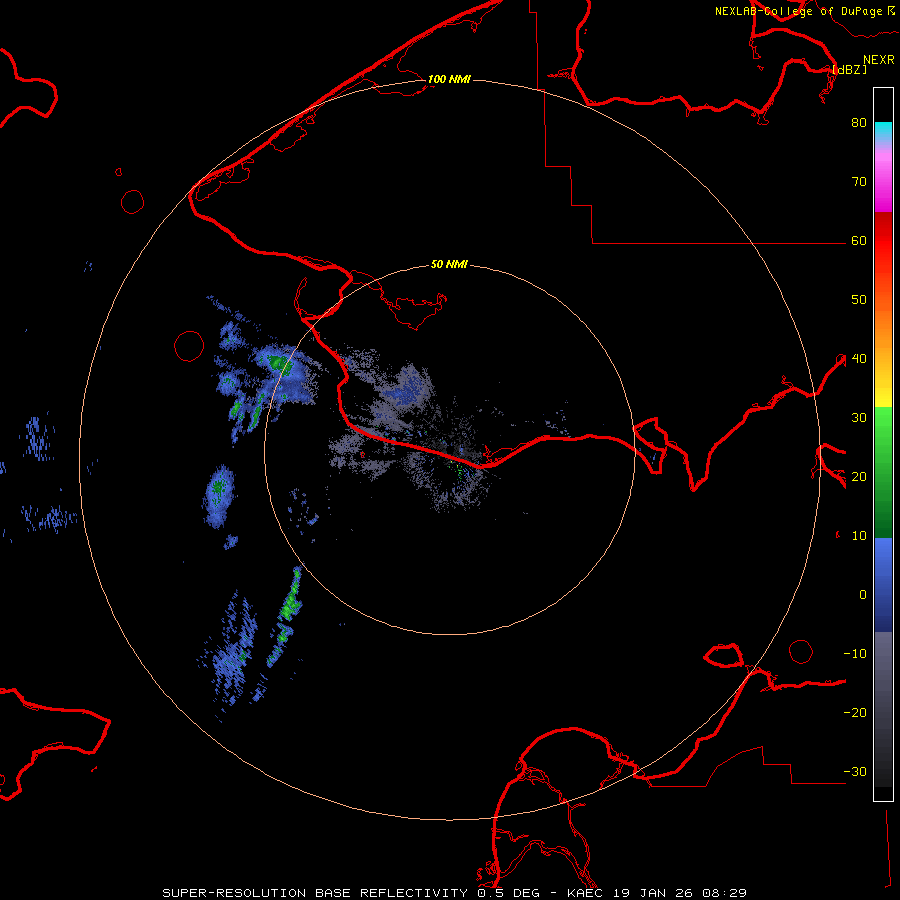Click the 50 NMI range ring label
Image resolution: width=900 pixels, height=900 pixels.
[449, 265]
